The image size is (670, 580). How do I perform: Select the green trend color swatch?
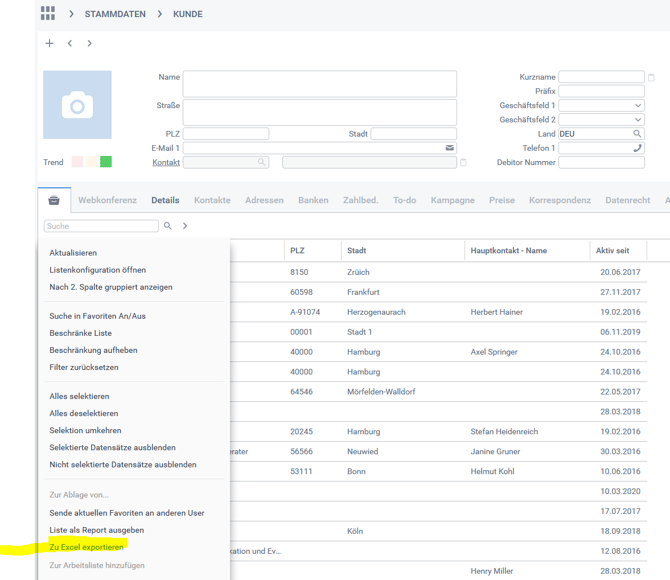(106, 162)
